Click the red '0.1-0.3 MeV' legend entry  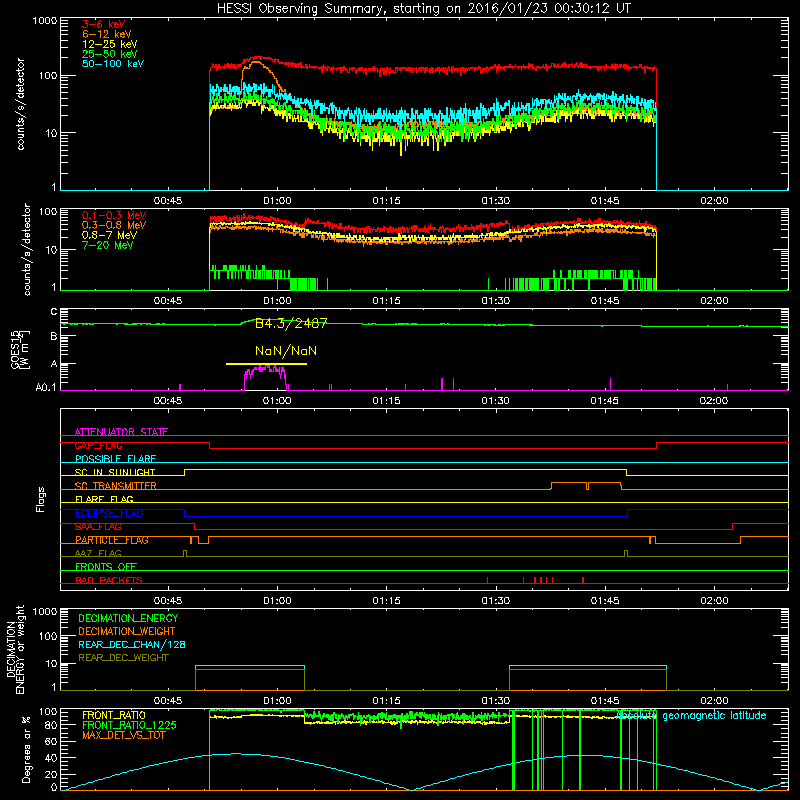(114, 215)
